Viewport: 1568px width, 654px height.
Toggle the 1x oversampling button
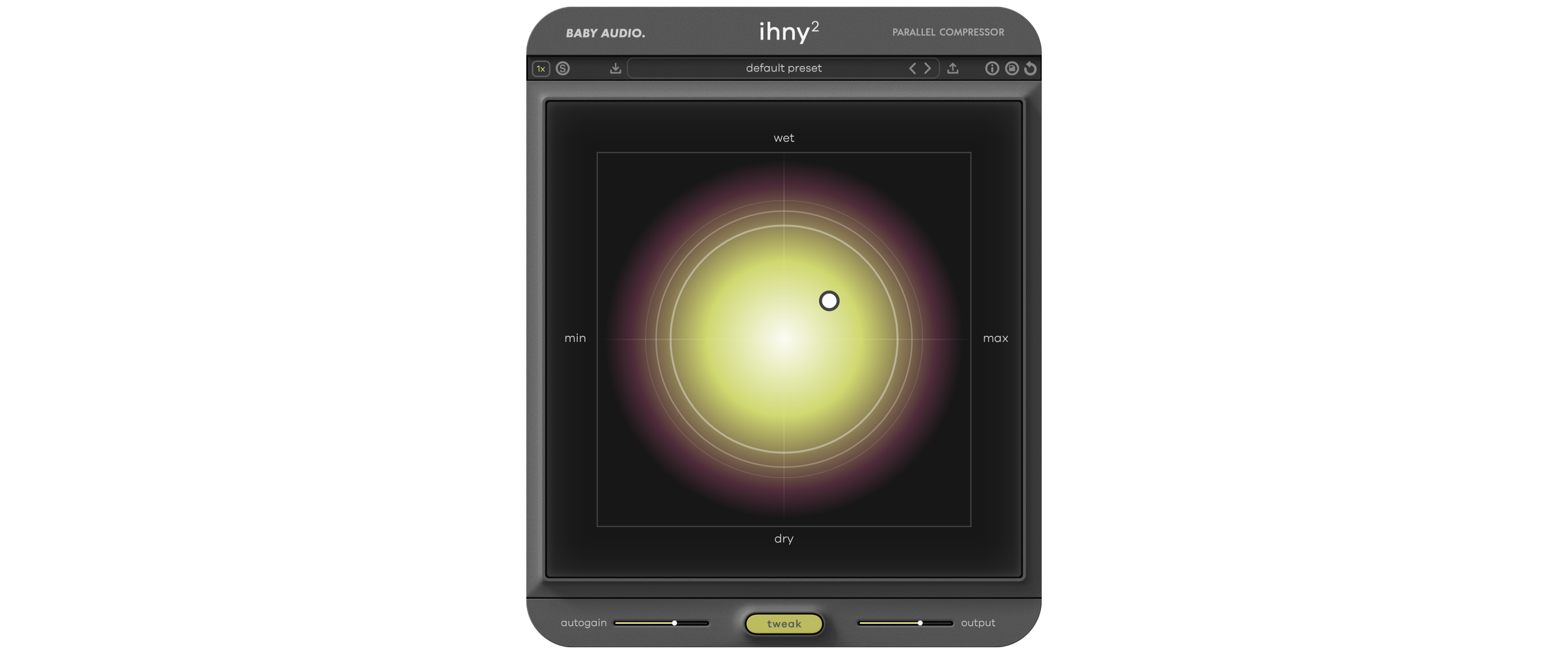point(541,68)
